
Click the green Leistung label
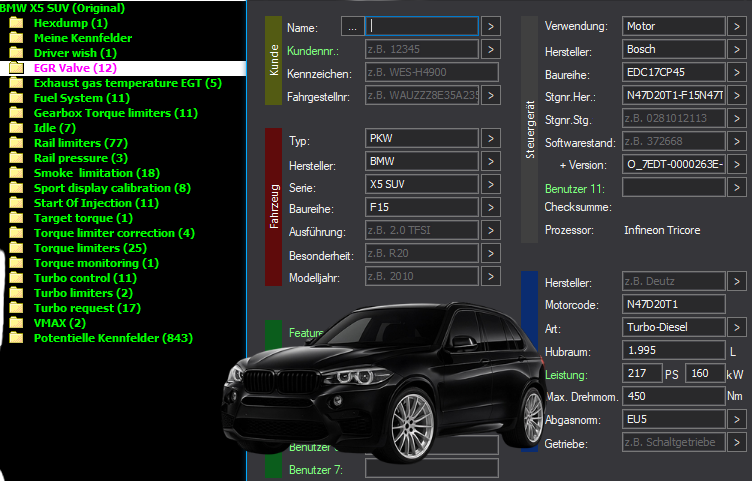[x=566, y=375]
